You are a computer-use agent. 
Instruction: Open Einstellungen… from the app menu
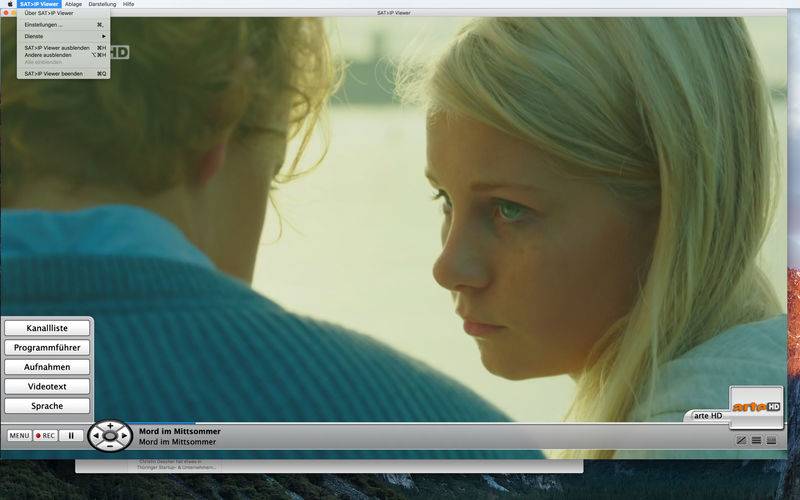point(63,24)
